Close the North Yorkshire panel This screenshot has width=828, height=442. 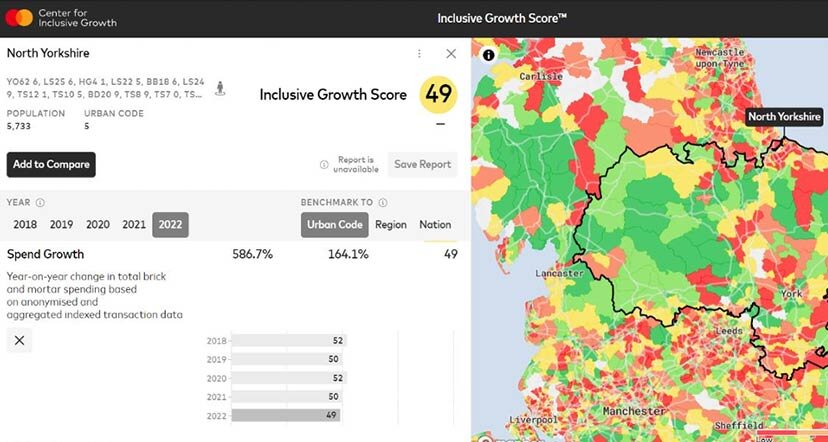(x=451, y=53)
